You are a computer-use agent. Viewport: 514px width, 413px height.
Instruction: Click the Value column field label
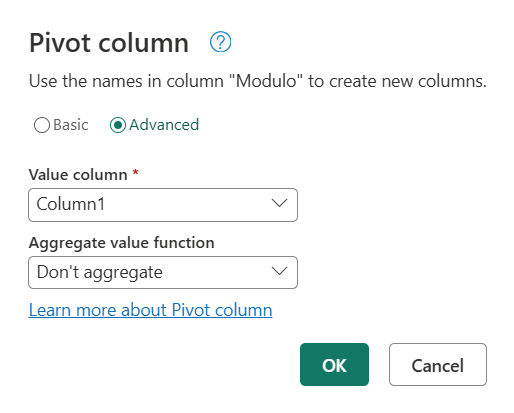[78, 175]
